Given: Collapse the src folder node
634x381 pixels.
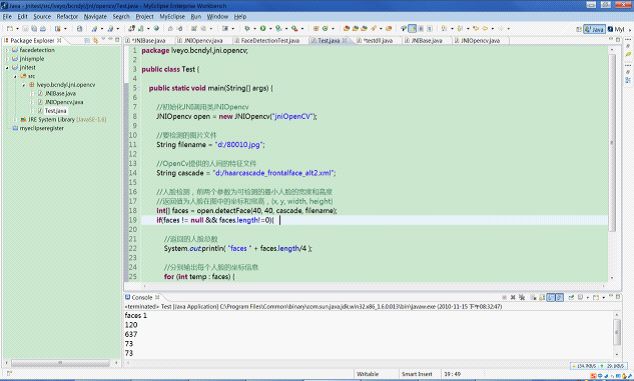Looking at the screenshot, I should click(15, 76).
